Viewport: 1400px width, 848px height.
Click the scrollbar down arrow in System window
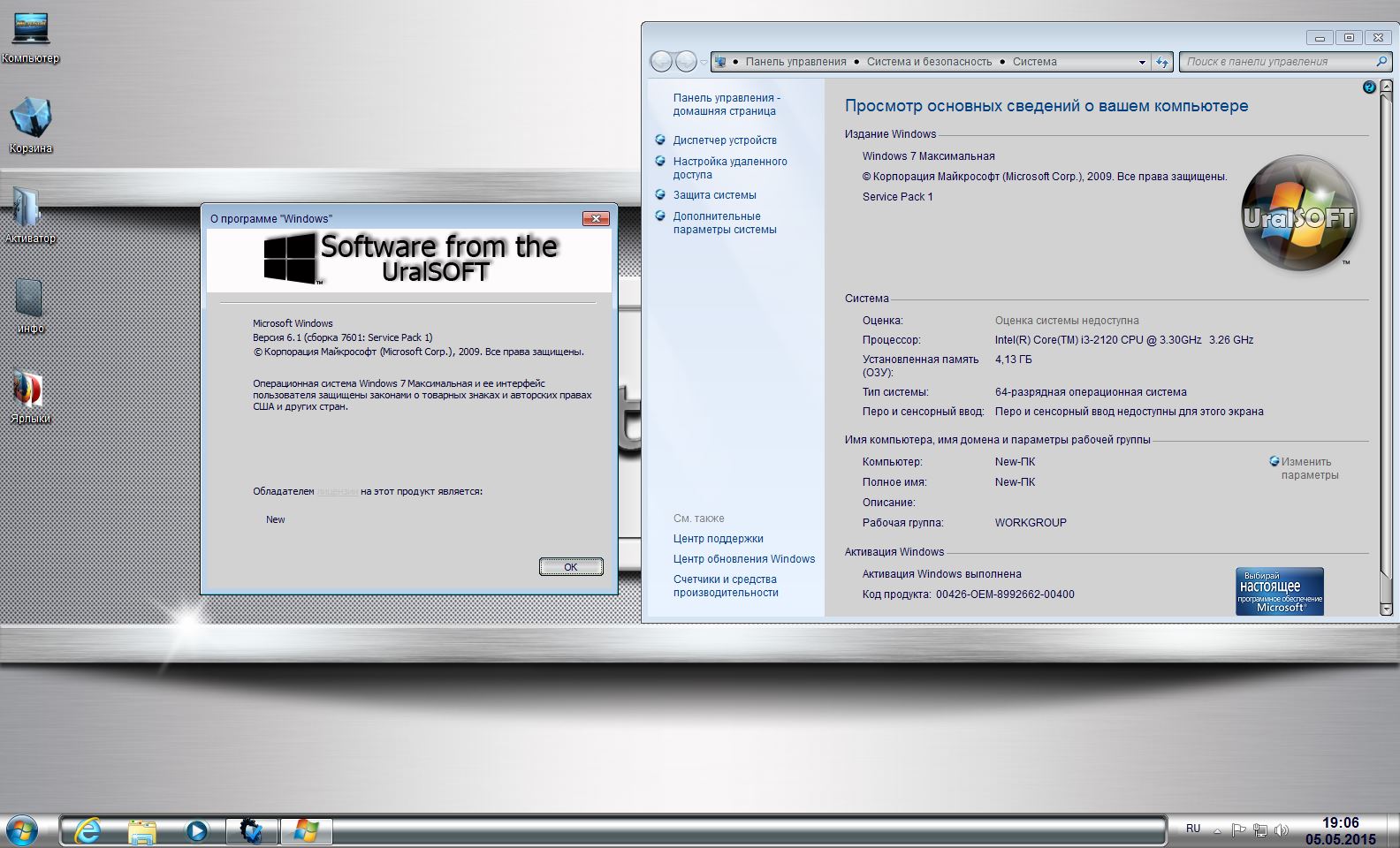pyautogui.click(x=1386, y=609)
